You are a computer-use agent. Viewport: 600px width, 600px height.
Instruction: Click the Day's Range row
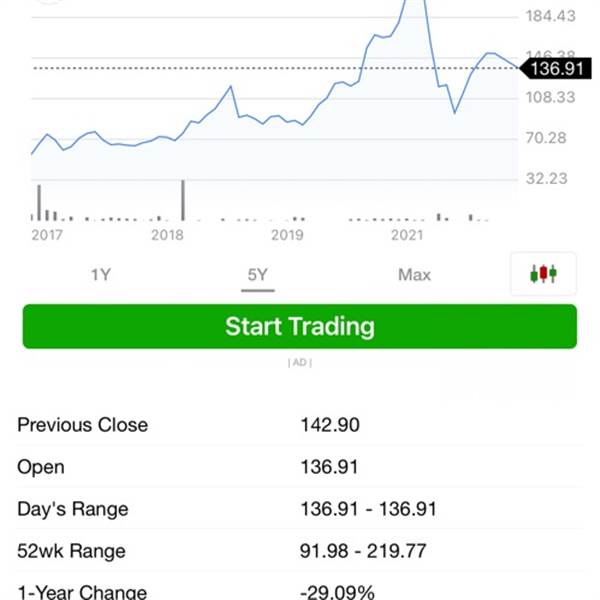[300, 509]
